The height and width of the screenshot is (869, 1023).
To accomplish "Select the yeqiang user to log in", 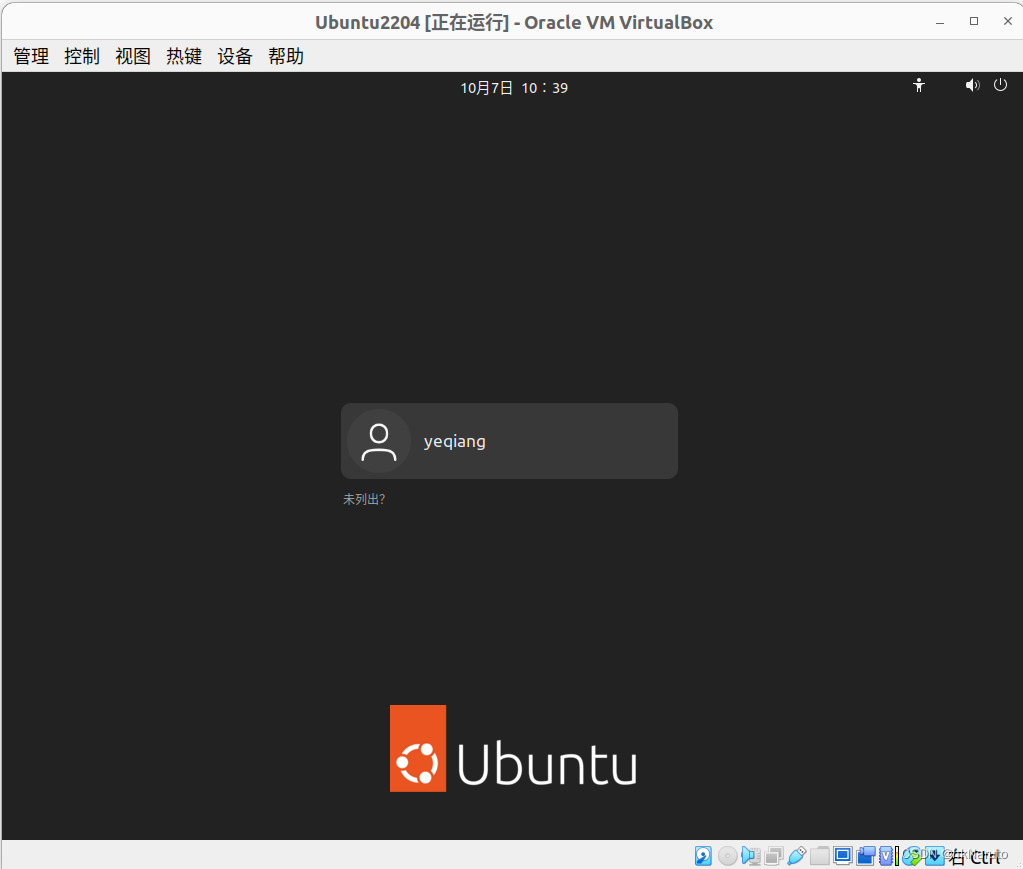I will (x=510, y=441).
